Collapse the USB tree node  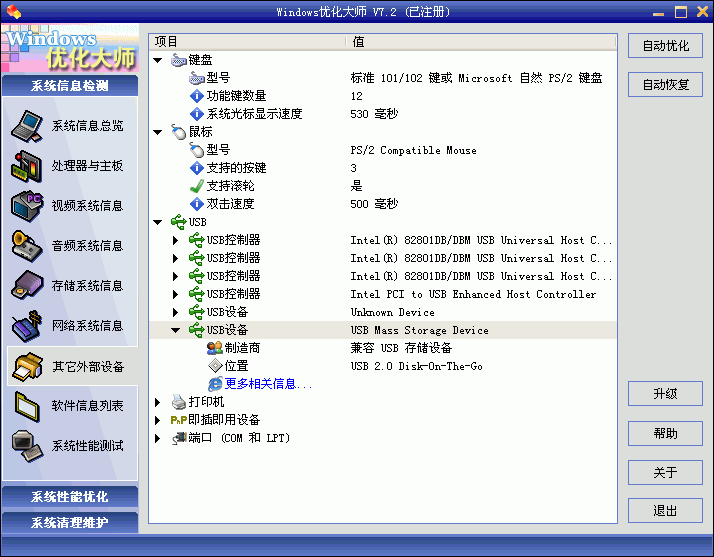pos(158,222)
